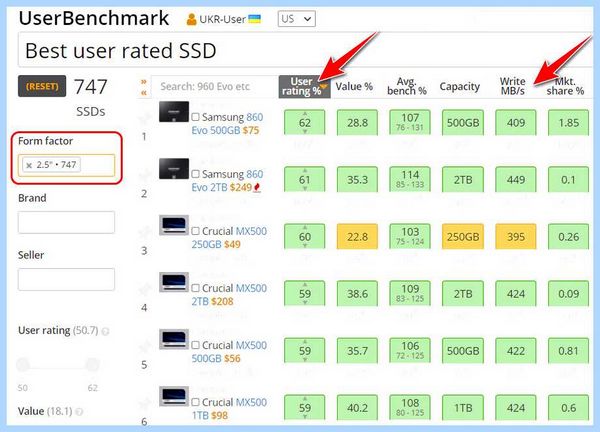The image size is (600, 432).
Task: Sort by Value % column
Action: (354, 86)
